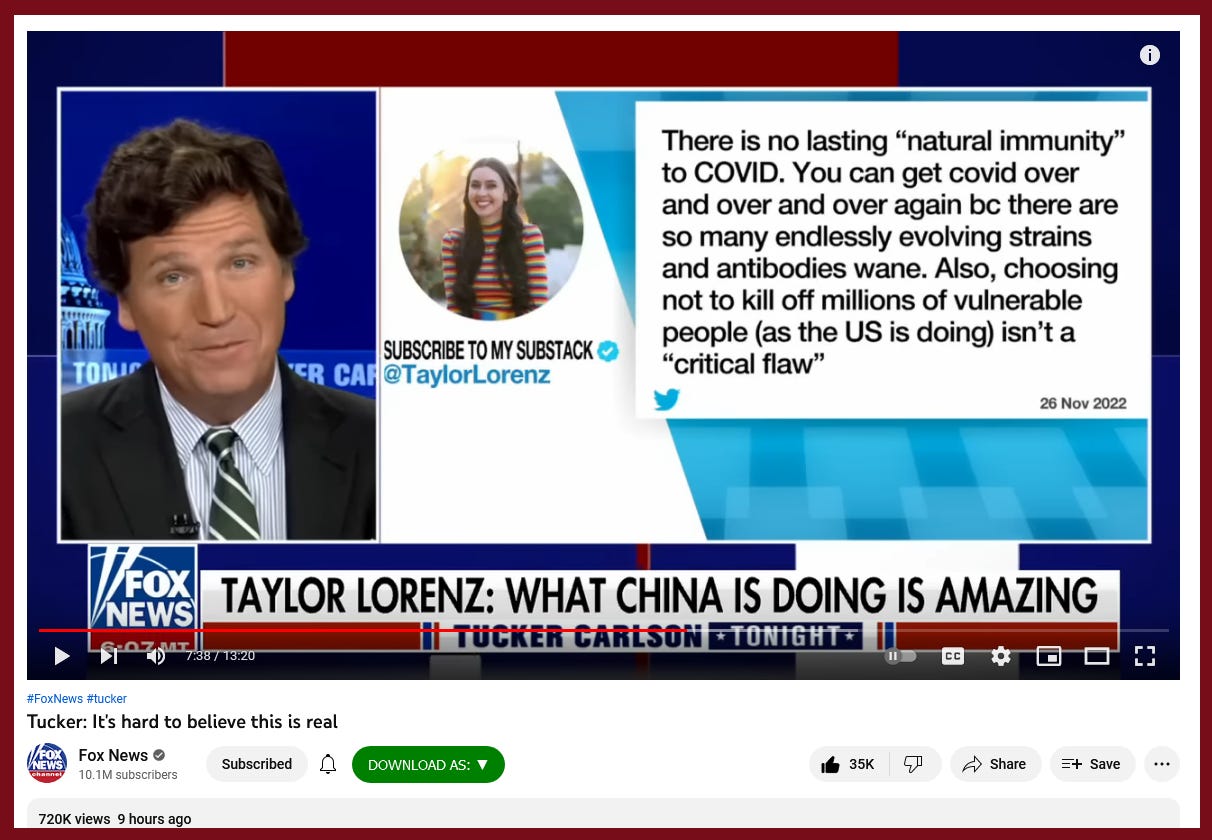
Task: Click the video title text
Action: [182, 721]
